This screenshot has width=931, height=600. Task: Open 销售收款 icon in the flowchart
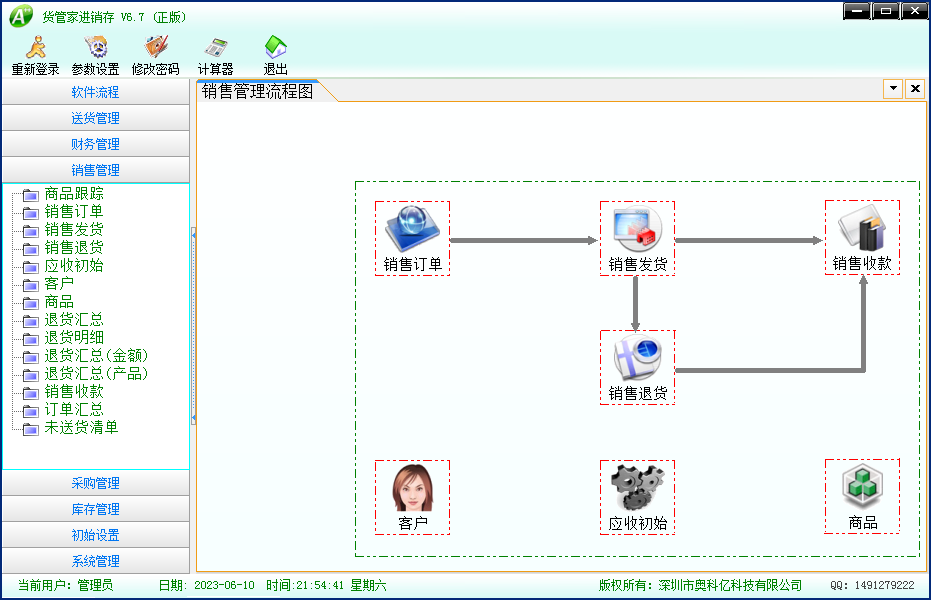coord(862,227)
